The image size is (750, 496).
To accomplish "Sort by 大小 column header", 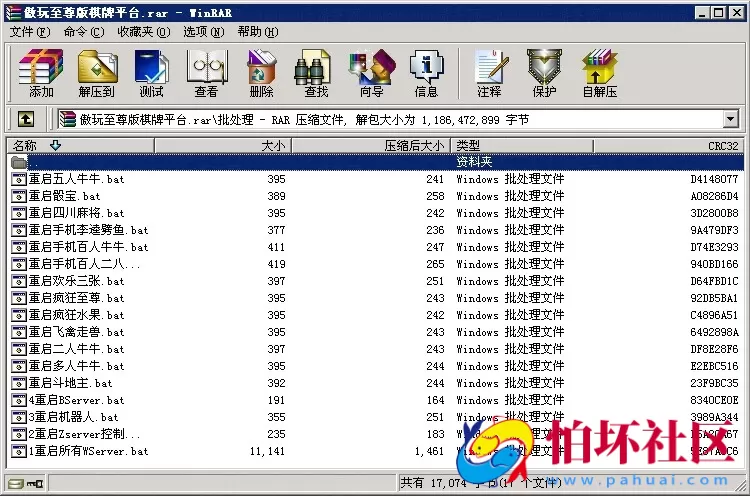I will (x=223, y=145).
